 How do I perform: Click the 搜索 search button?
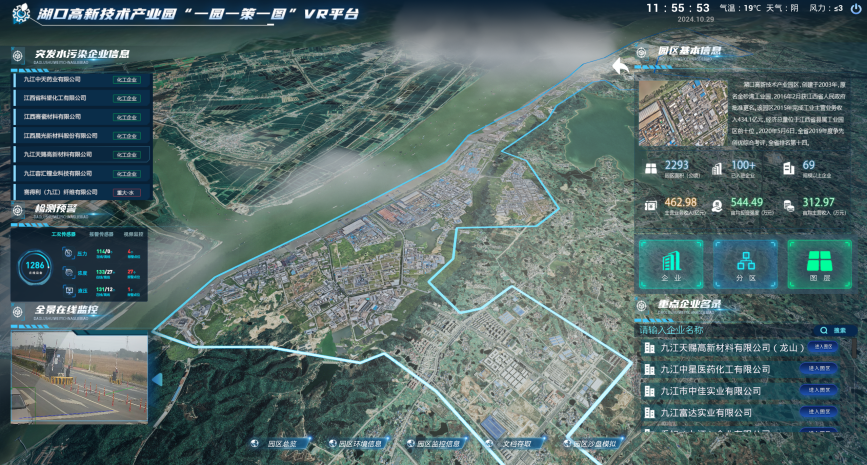[x=834, y=330]
